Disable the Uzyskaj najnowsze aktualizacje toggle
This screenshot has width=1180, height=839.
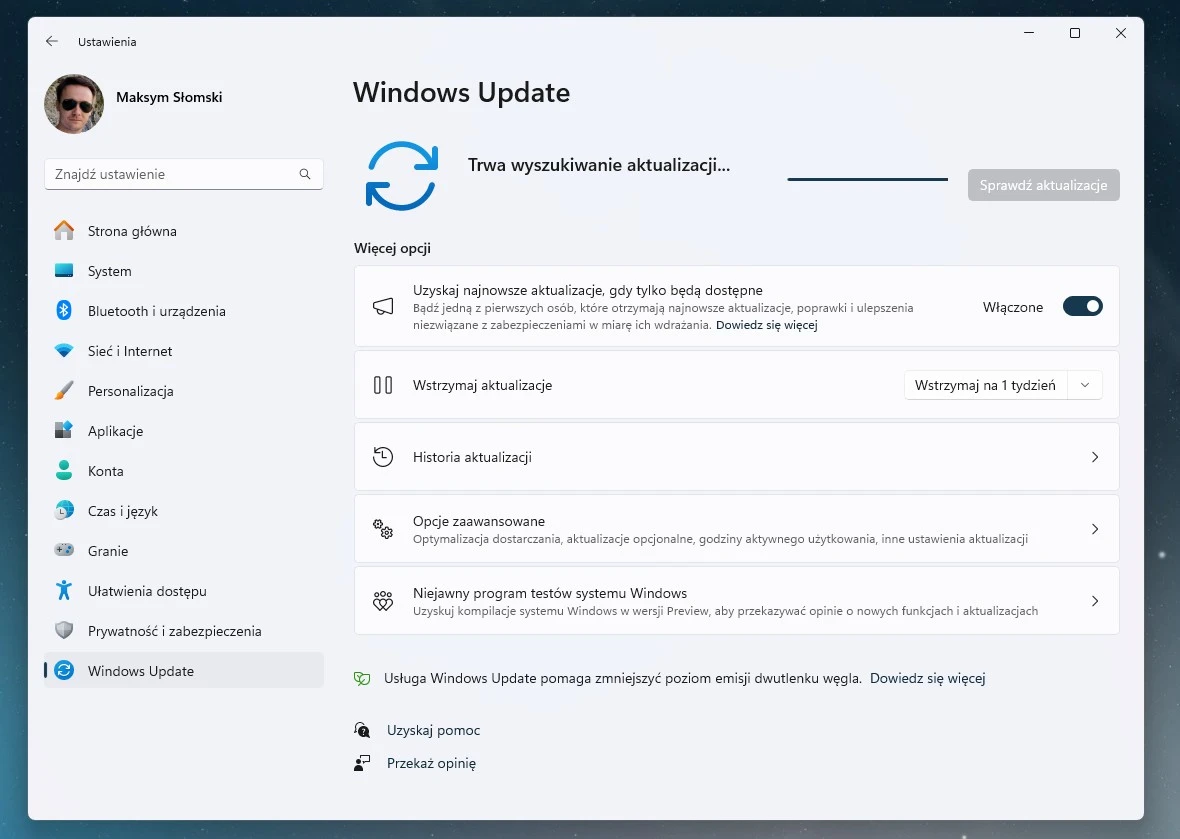pos(1083,307)
